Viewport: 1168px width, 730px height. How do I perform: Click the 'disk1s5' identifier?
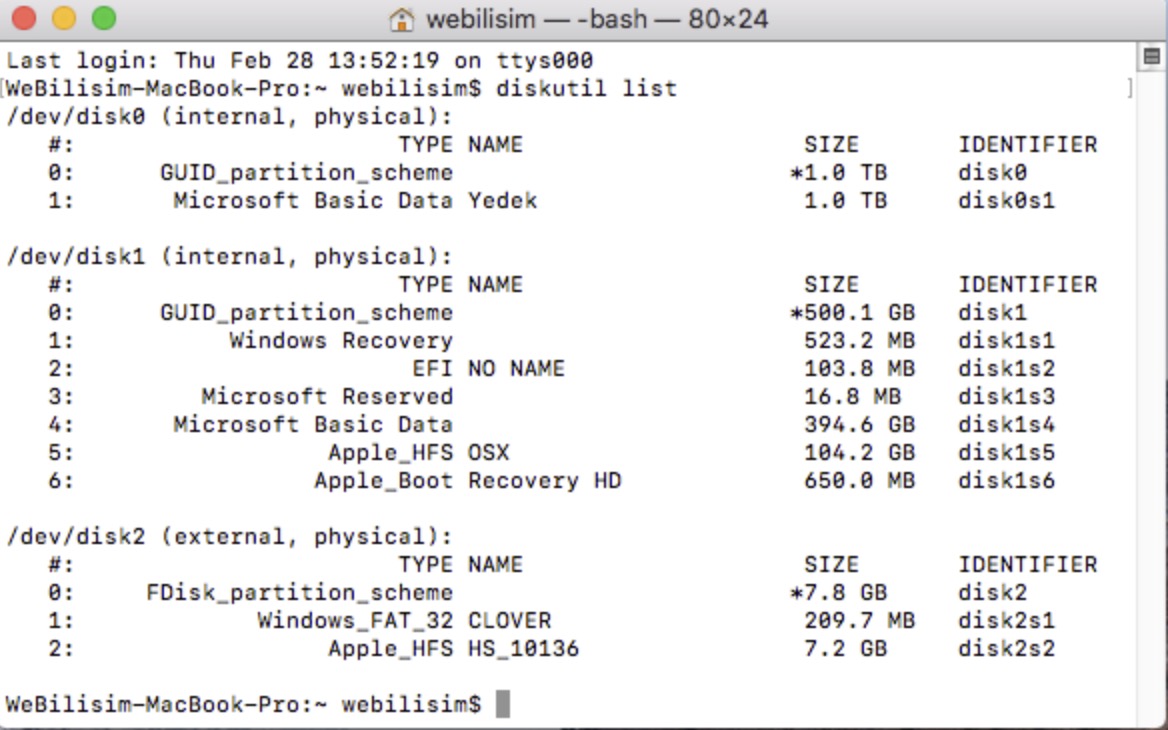pyautogui.click(x=1006, y=453)
